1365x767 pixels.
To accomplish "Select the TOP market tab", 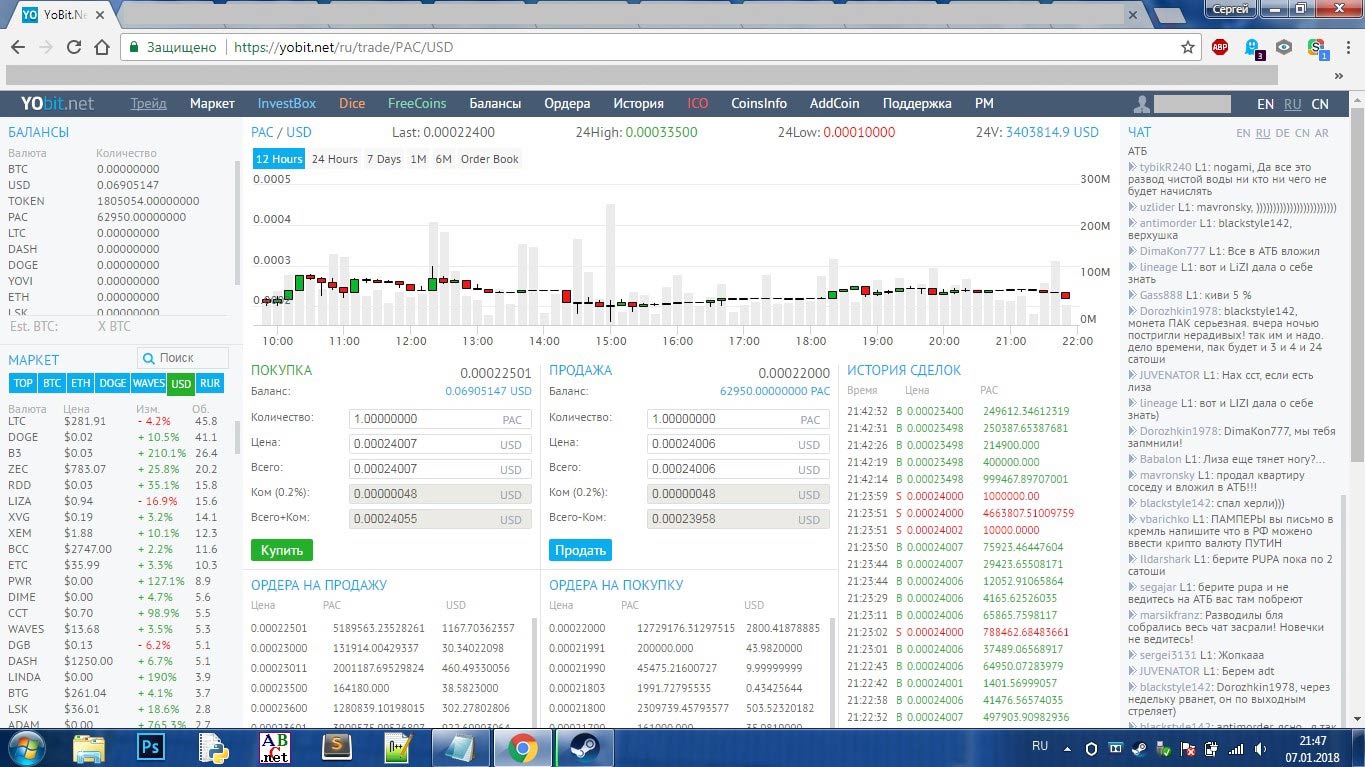I will click(x=23, y=383).
